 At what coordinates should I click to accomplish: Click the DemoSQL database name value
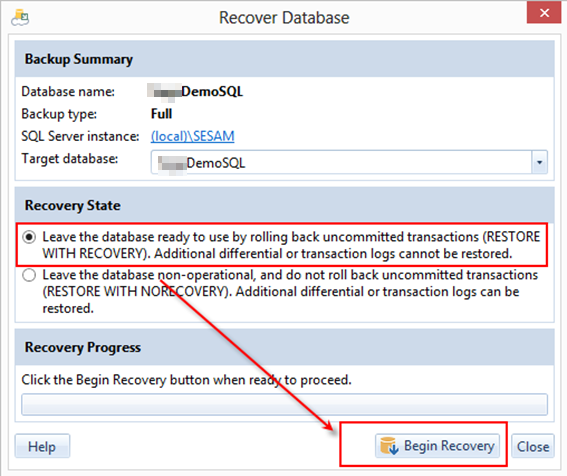pos(195,92)
